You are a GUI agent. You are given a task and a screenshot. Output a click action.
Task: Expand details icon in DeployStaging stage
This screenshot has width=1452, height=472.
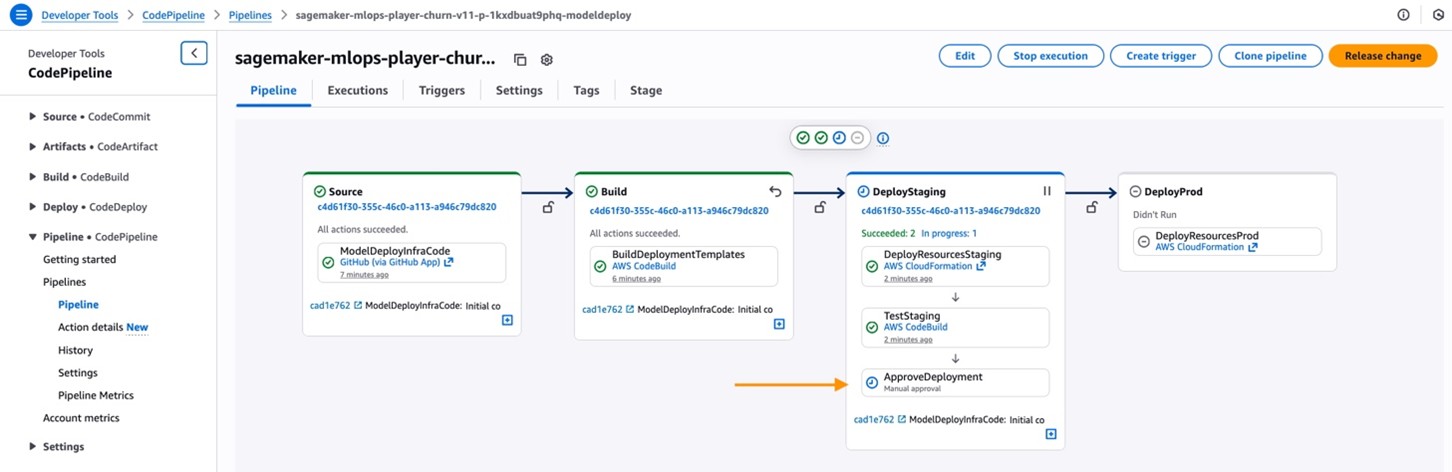pos(1051,434)
